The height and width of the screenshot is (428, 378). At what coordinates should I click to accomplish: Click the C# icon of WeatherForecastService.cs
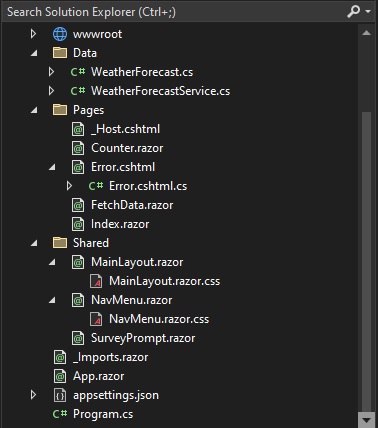pos(78,91)
